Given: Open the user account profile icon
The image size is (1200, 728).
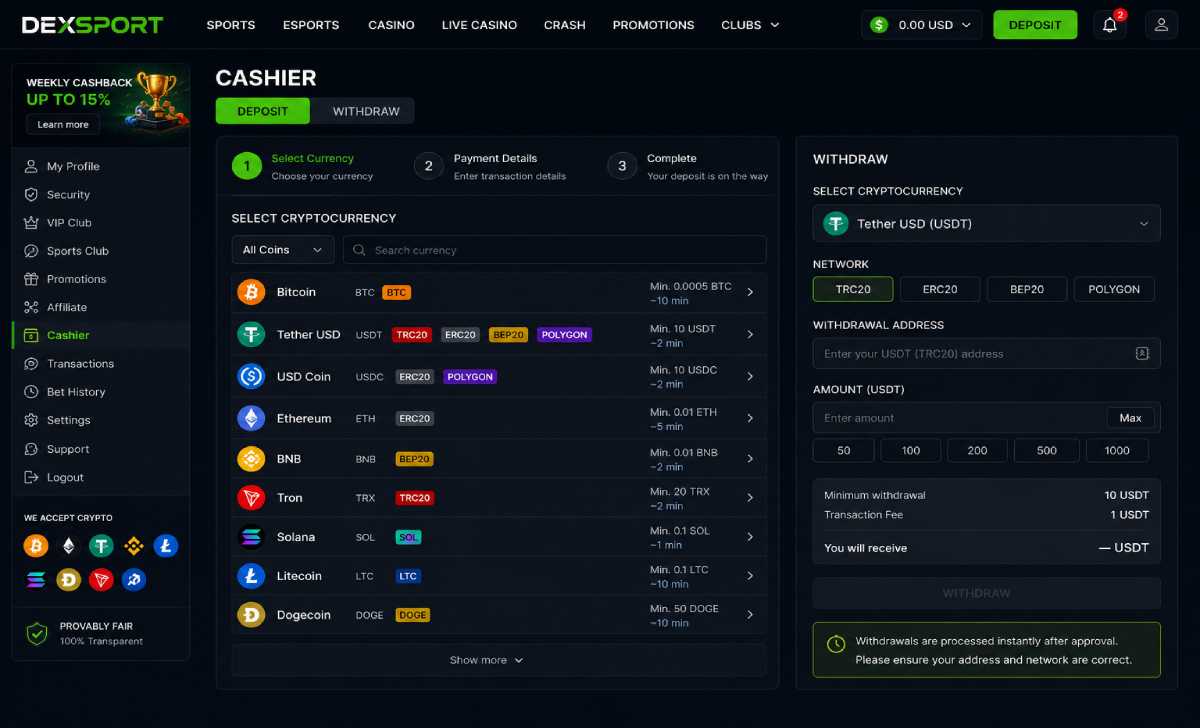Looking at the screenshot, I should 1161,25.
